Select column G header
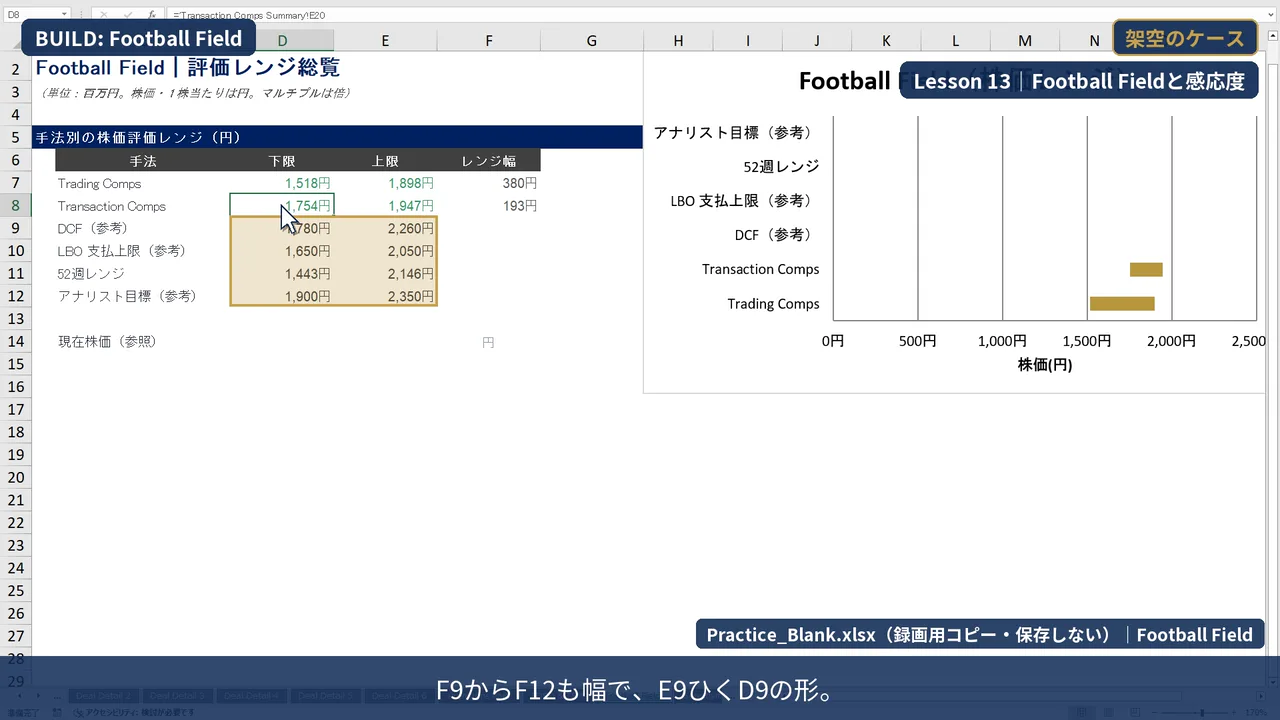This screenshot has width=1280, height=720. click(591, 41)
